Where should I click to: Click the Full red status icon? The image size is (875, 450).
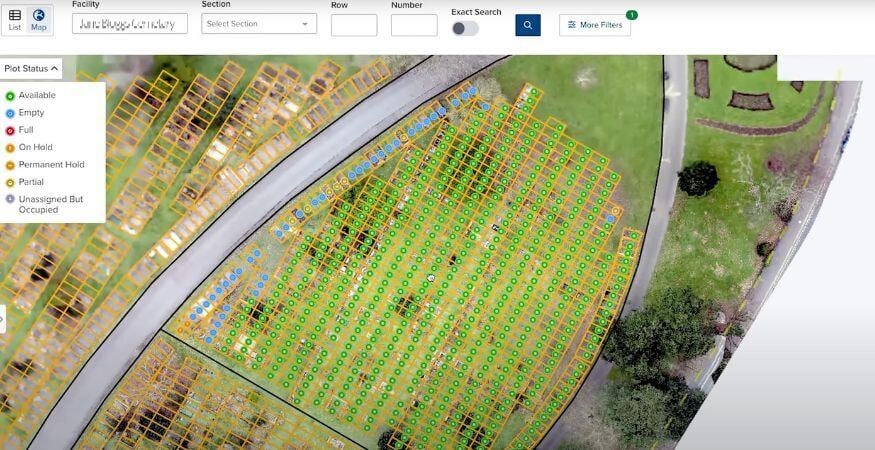click(x=10, y=131)
